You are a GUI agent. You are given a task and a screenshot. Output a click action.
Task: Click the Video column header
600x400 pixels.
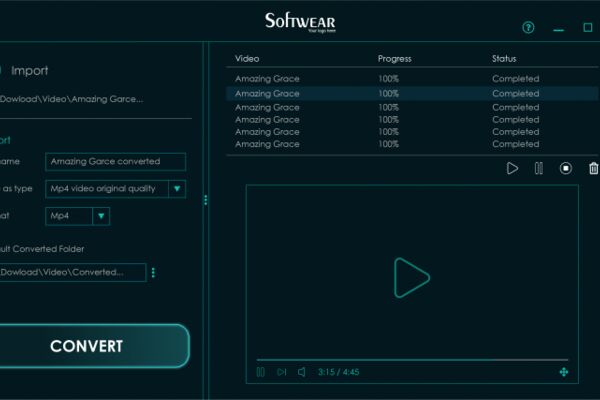[x=247, y=59]
